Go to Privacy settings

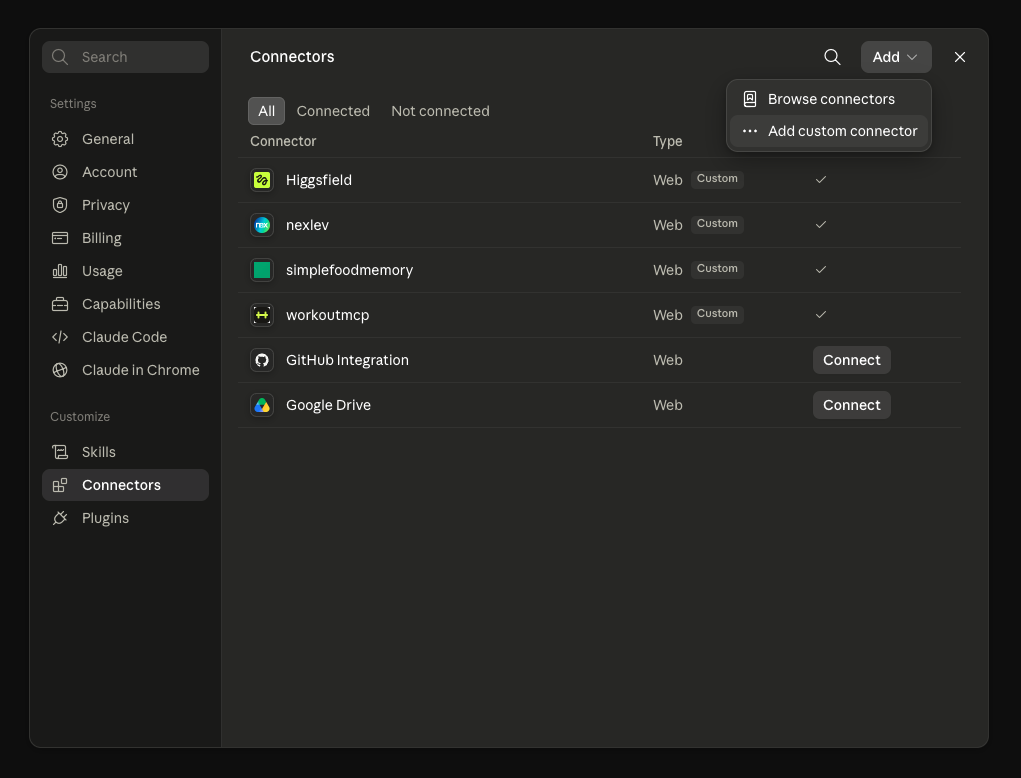[125, 205]
